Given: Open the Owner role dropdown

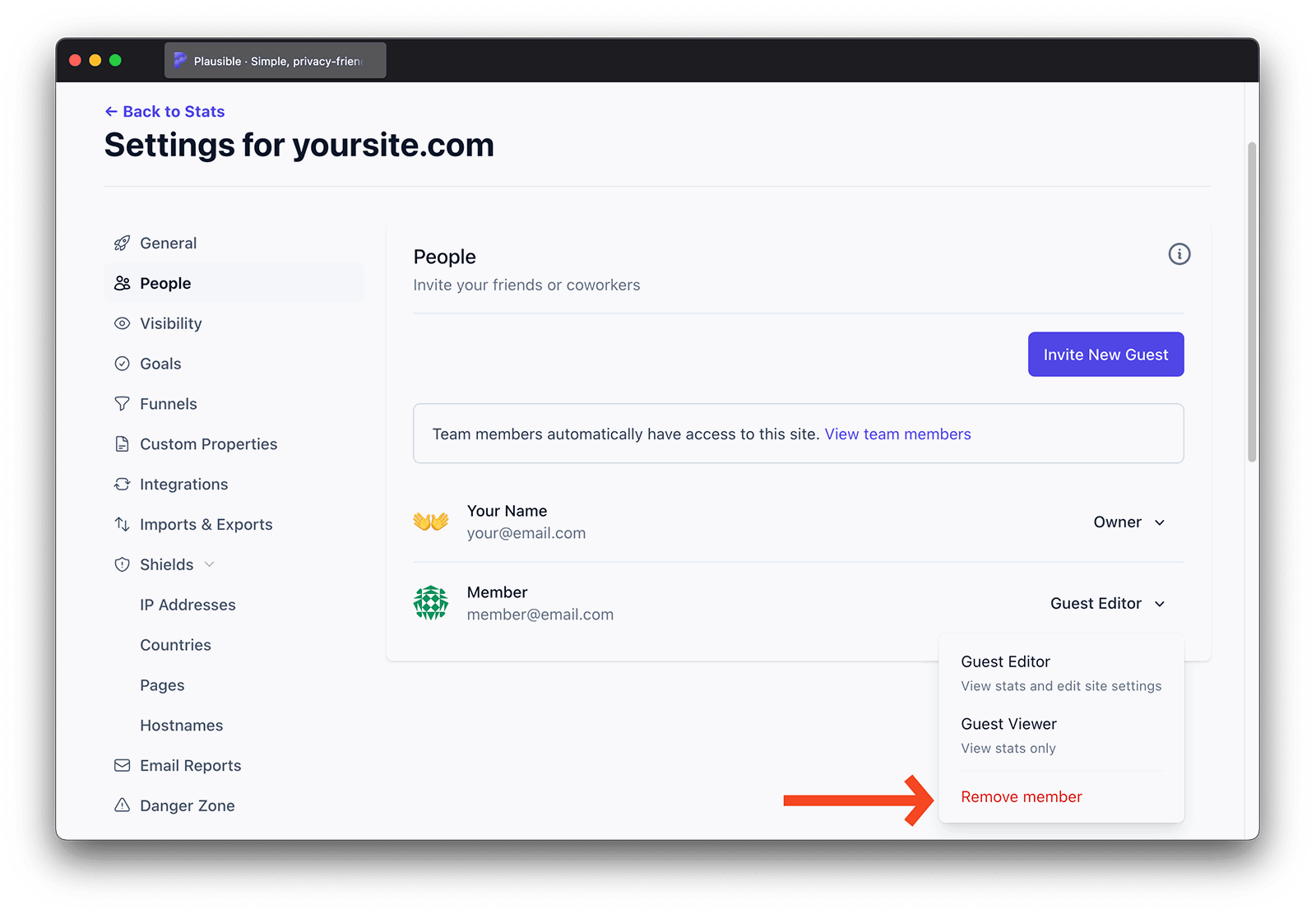Looking at the screenshot, I should click(x=1128, y=522).
